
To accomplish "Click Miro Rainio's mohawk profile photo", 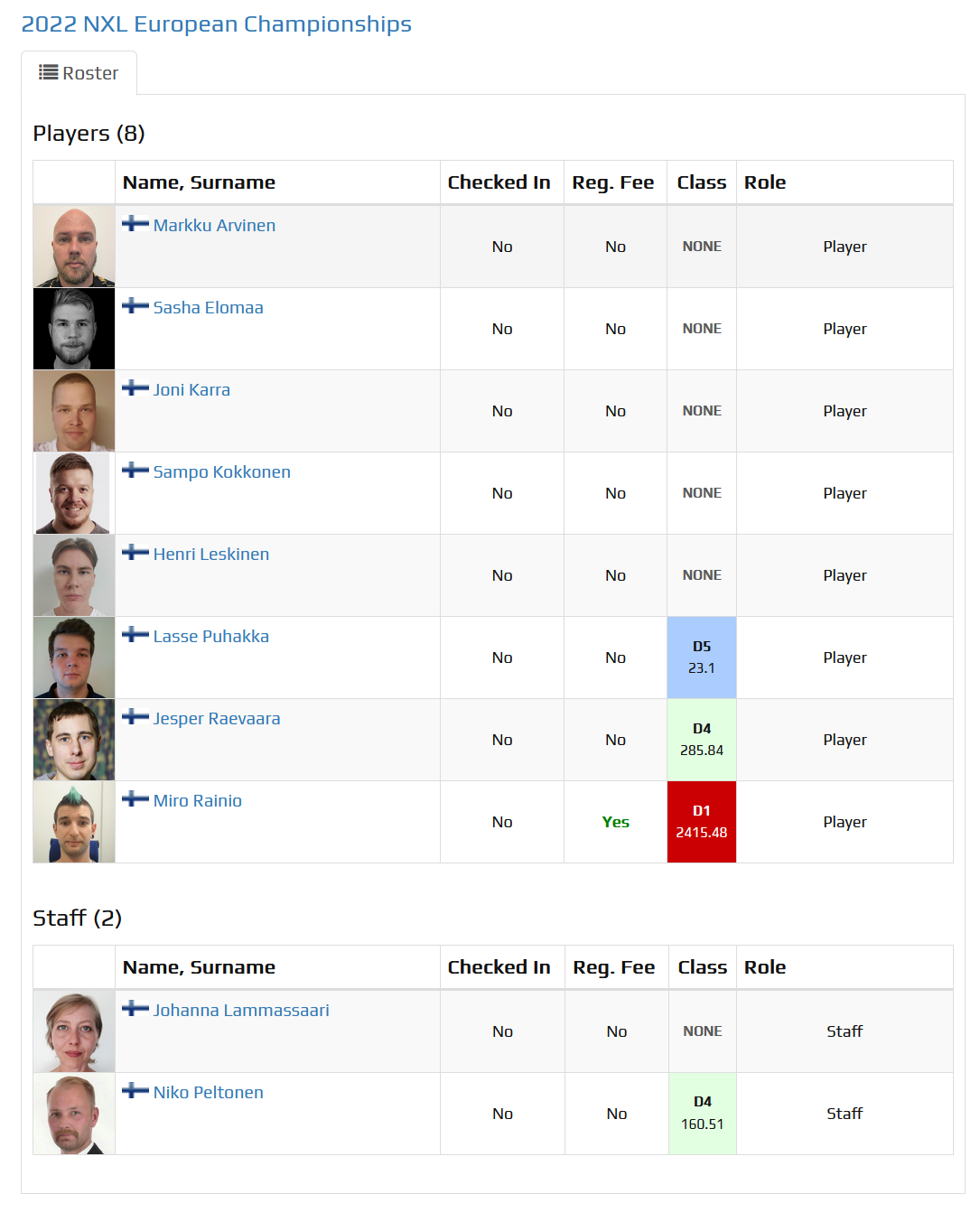I will 74,822.
